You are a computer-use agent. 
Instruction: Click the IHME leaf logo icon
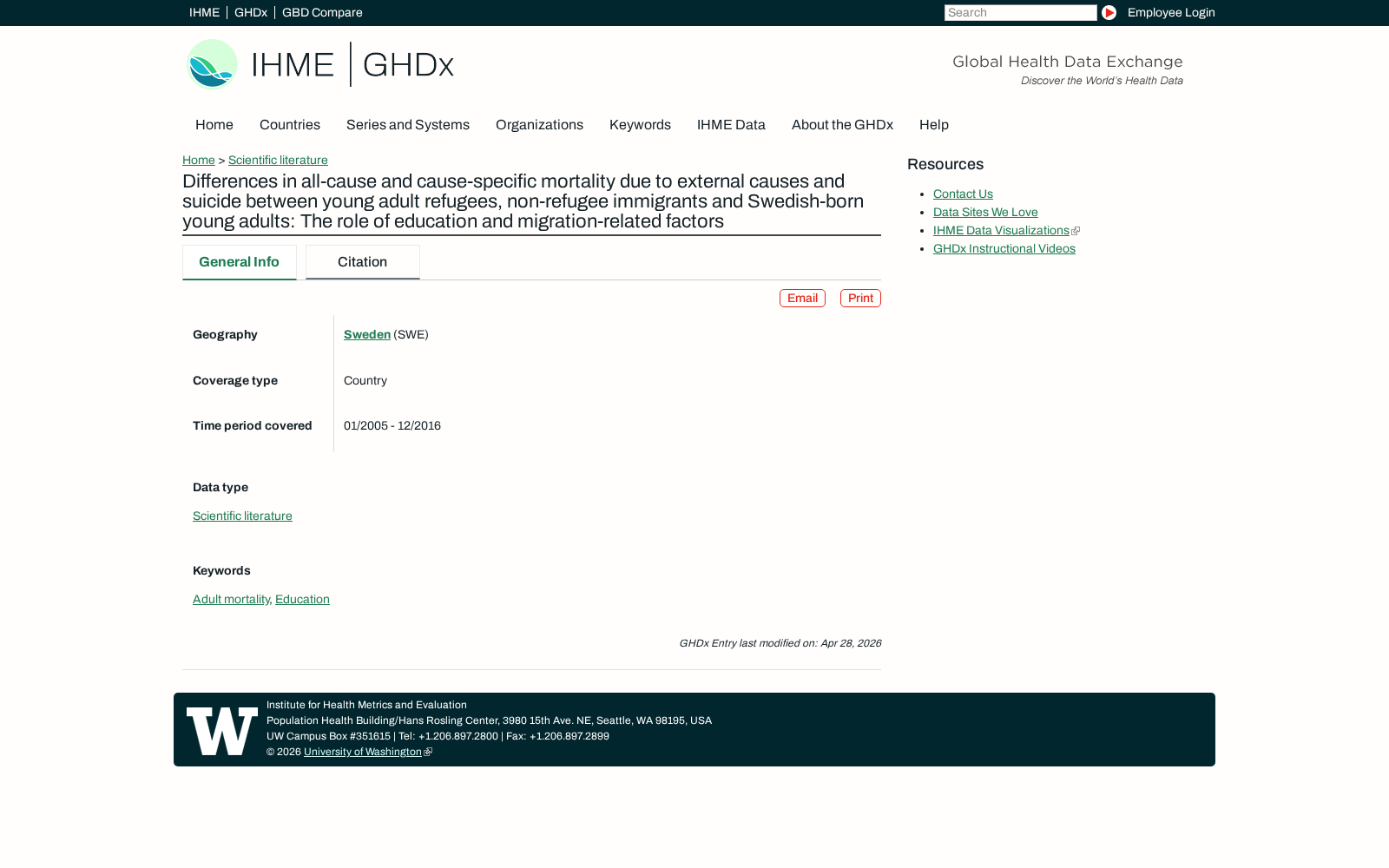[x=212, y=63]
